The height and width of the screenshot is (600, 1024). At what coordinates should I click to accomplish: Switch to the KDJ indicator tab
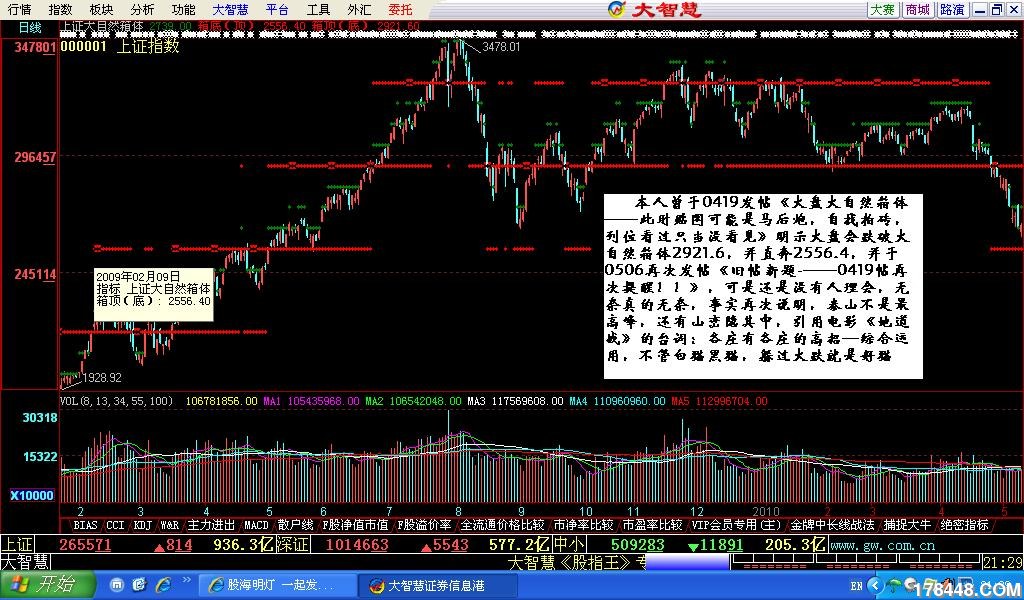[x=143, y=524]
